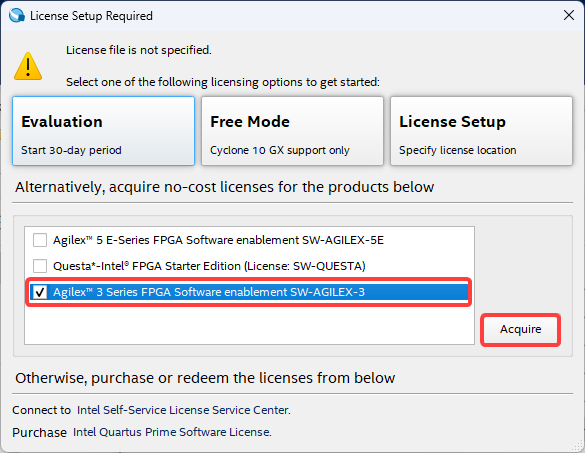The height and width of the screenshot is (453, 585).
Task: Open Intel Self-Service License Service Center link
Action: (184, 410)
